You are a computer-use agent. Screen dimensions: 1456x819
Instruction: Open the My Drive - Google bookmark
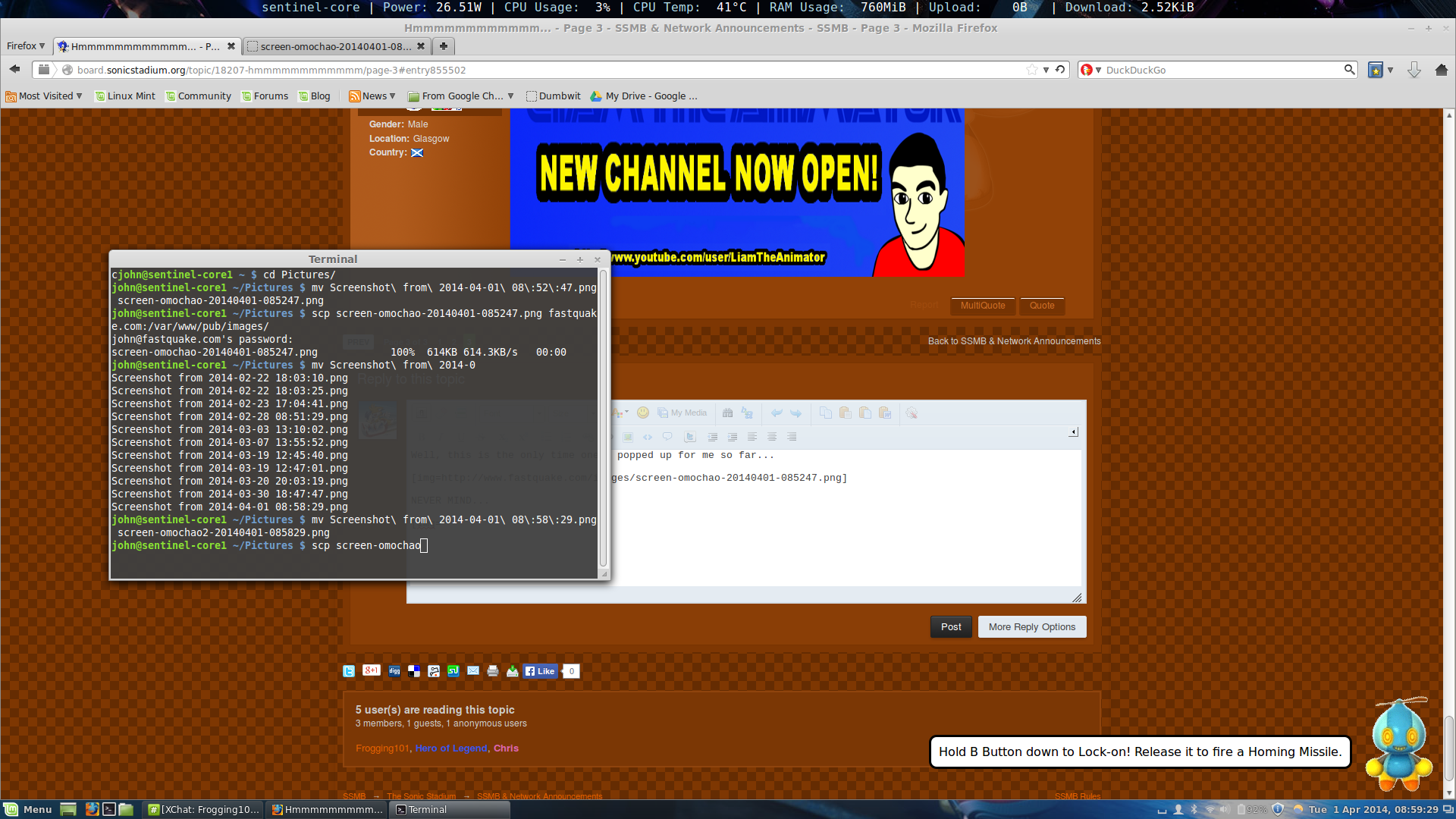point(644,96)
